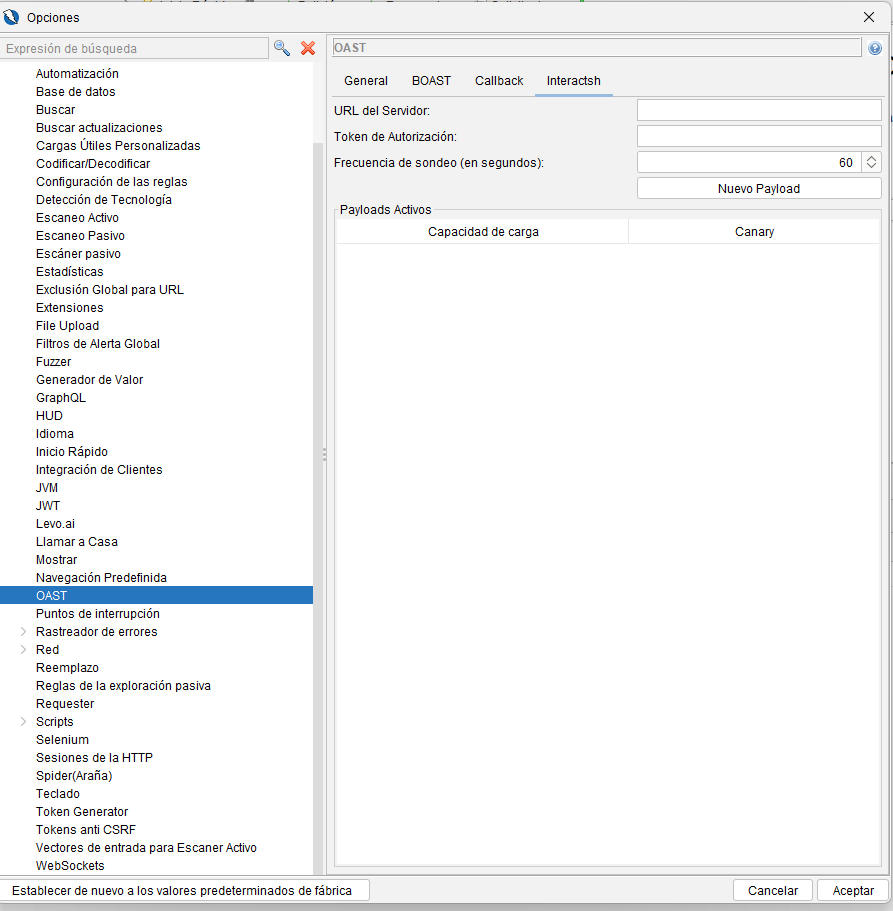
Task: Click the Expresión de búsqueda search box
Action: 135,48
